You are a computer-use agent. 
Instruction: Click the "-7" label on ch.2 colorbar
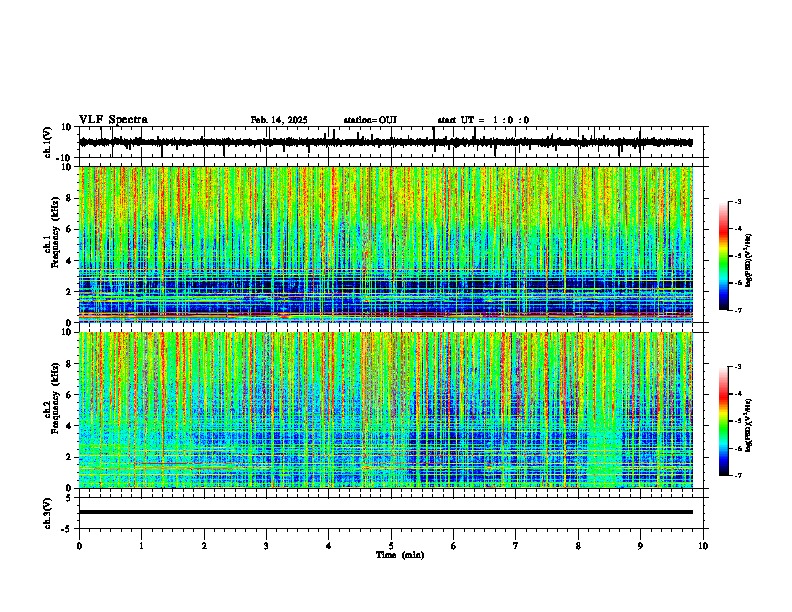tap(737, 475)
